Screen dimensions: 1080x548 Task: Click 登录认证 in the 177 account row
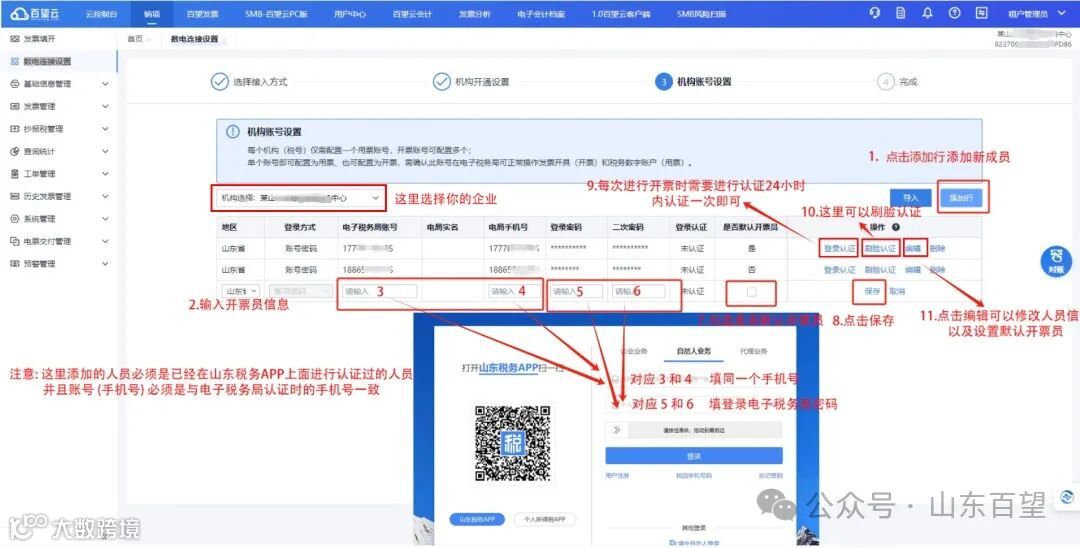coord(839,249)
